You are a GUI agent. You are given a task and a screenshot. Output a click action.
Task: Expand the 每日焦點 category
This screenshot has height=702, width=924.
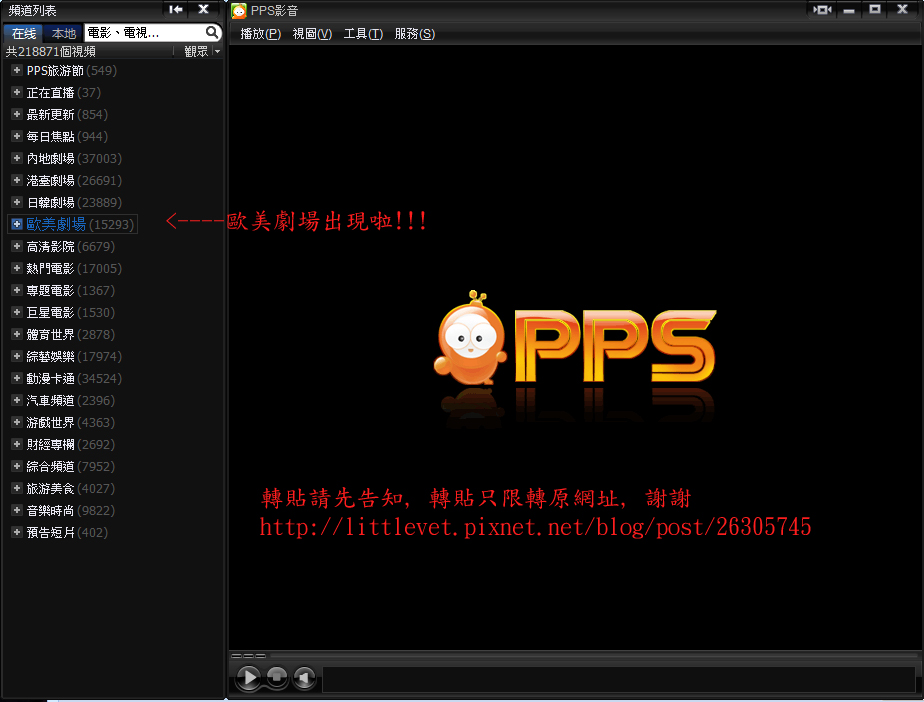(x=16, y=136)
